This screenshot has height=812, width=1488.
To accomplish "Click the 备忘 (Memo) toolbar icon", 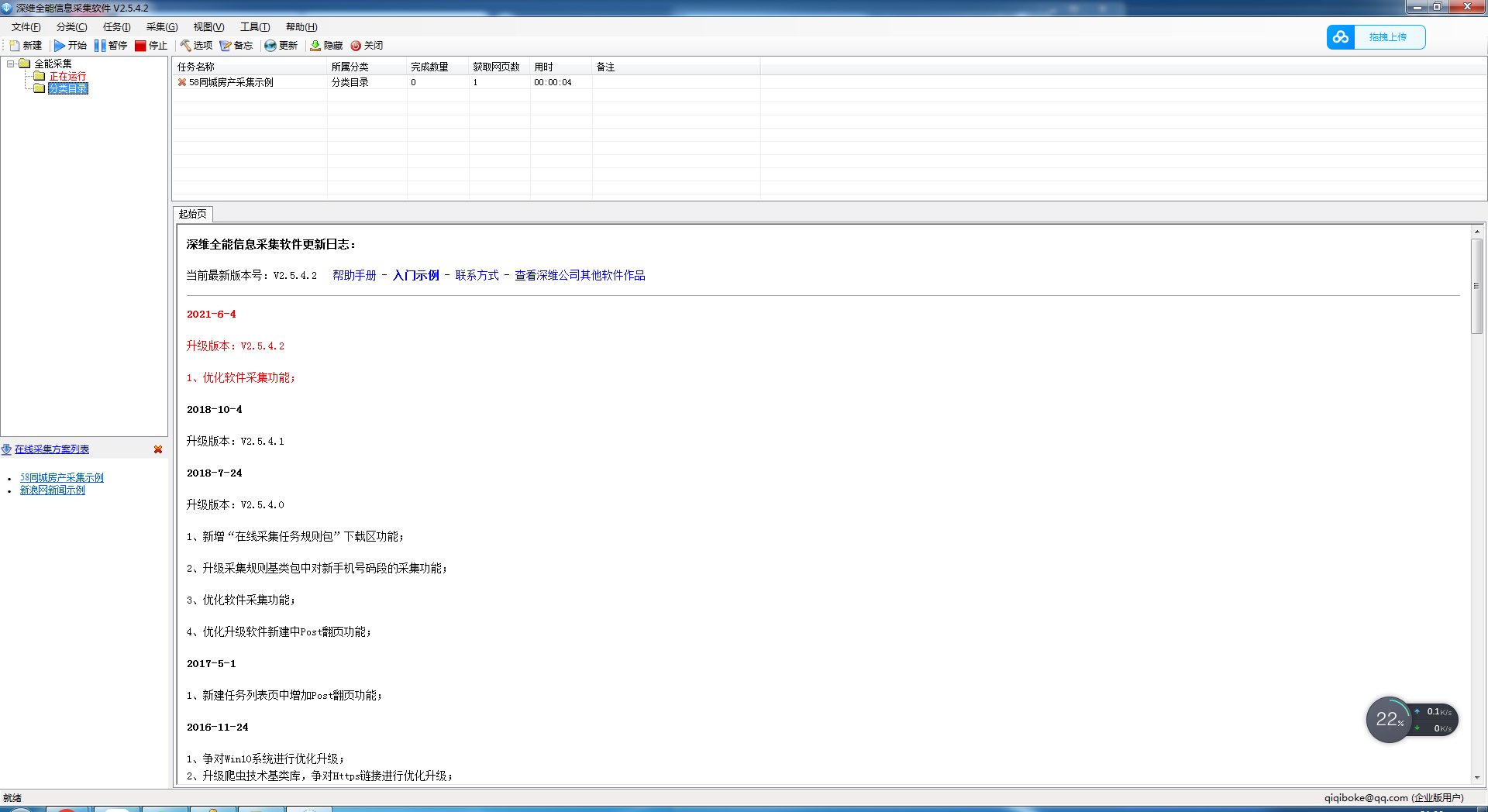I will (226, 46).
